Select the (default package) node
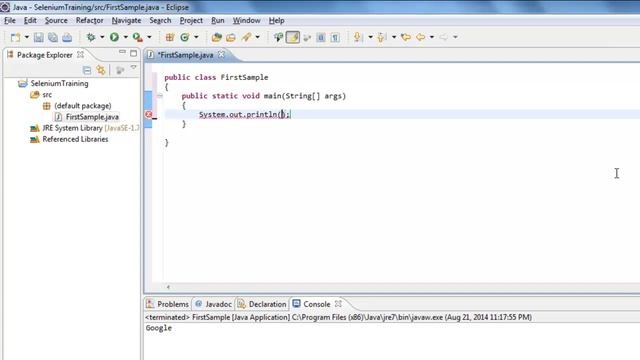Viewport: 640px width, 360px height. click(x=77, y=106)
